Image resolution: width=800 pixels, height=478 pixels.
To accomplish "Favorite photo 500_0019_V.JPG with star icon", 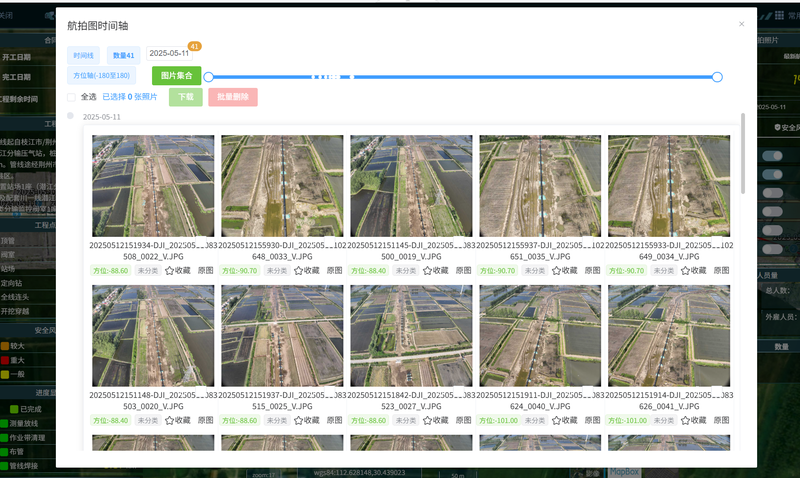I will pyautogui.click(x=428, y=271).
